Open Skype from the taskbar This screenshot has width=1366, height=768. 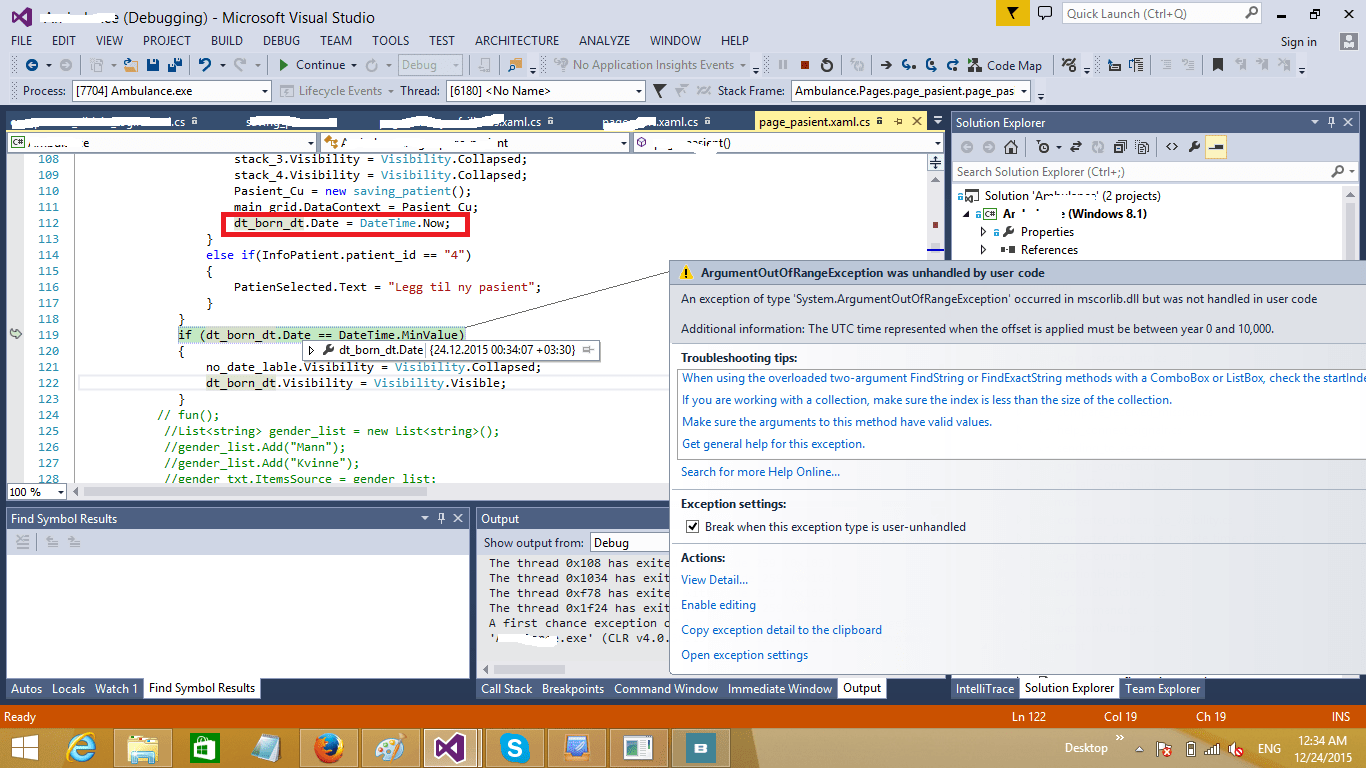pyautogui.click(x=514, y=747)
